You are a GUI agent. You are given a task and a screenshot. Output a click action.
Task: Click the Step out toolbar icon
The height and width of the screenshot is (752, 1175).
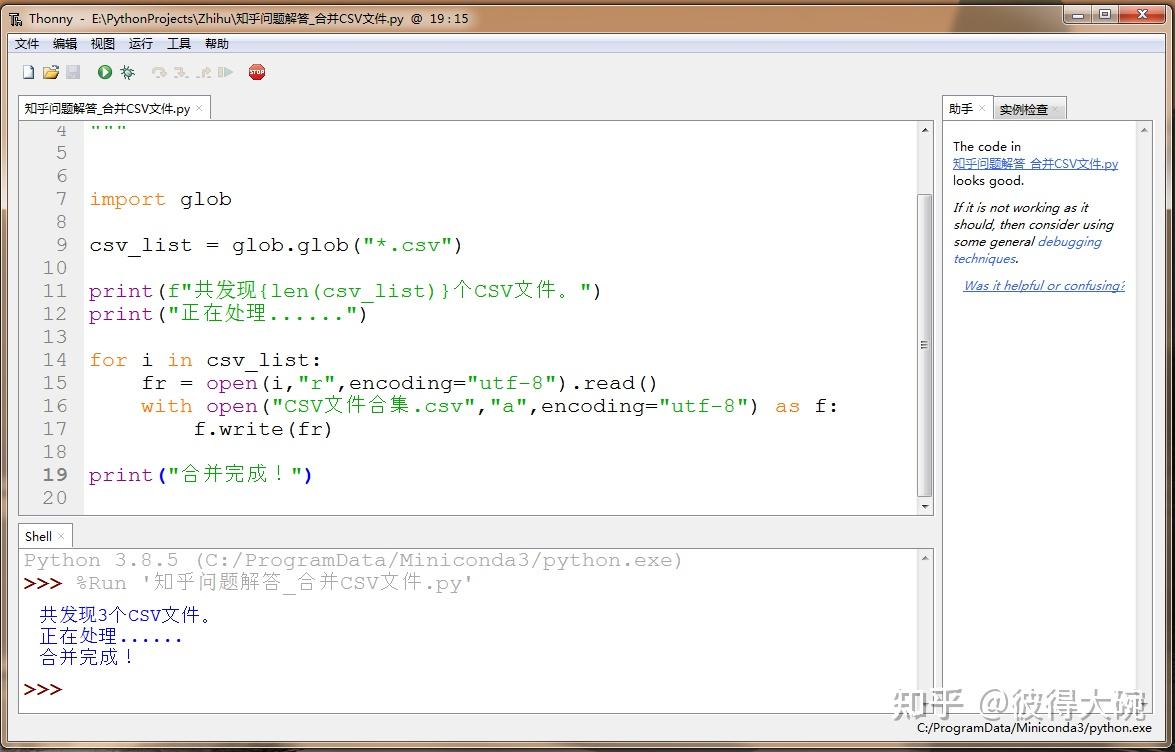click(x=203, y=71)
